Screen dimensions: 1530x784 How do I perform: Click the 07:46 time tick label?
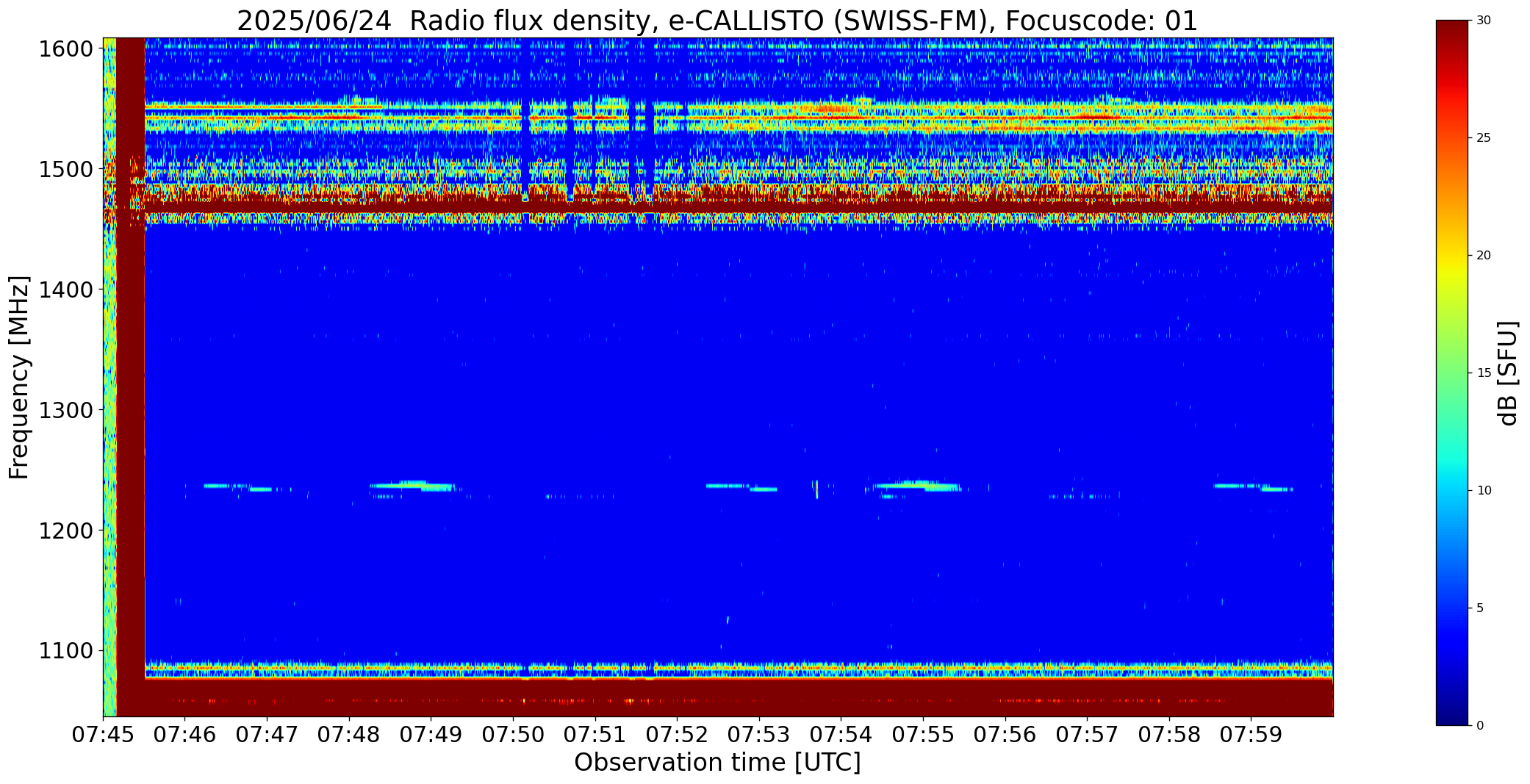coord(185,735)
